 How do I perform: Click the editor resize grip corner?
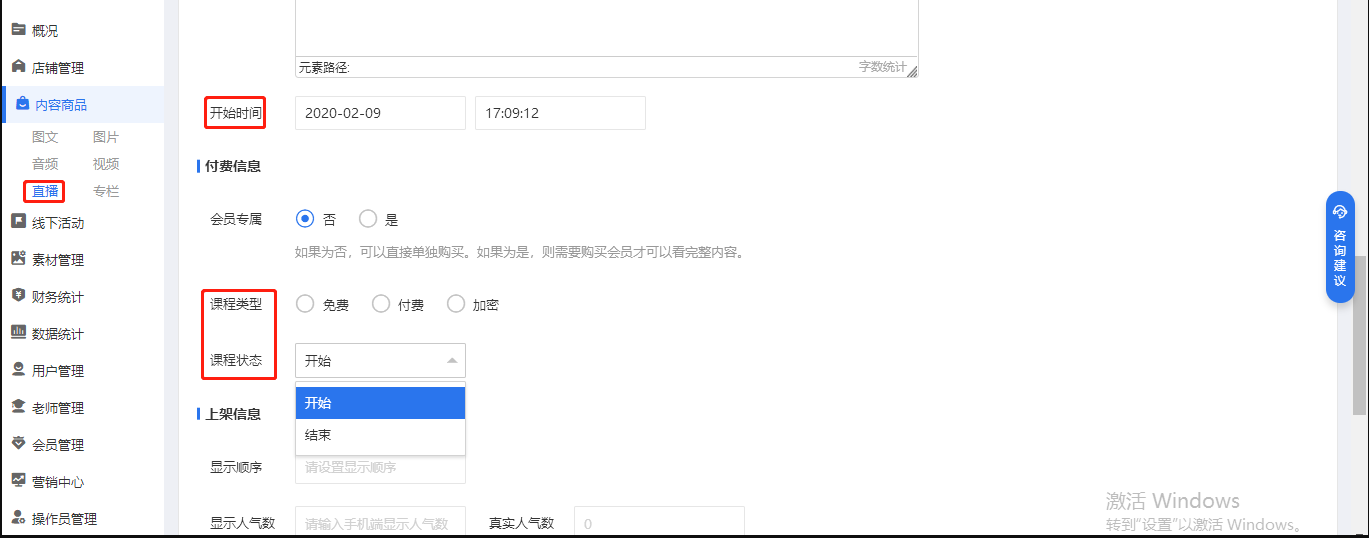pyautogui.click(x=912, y=71)
